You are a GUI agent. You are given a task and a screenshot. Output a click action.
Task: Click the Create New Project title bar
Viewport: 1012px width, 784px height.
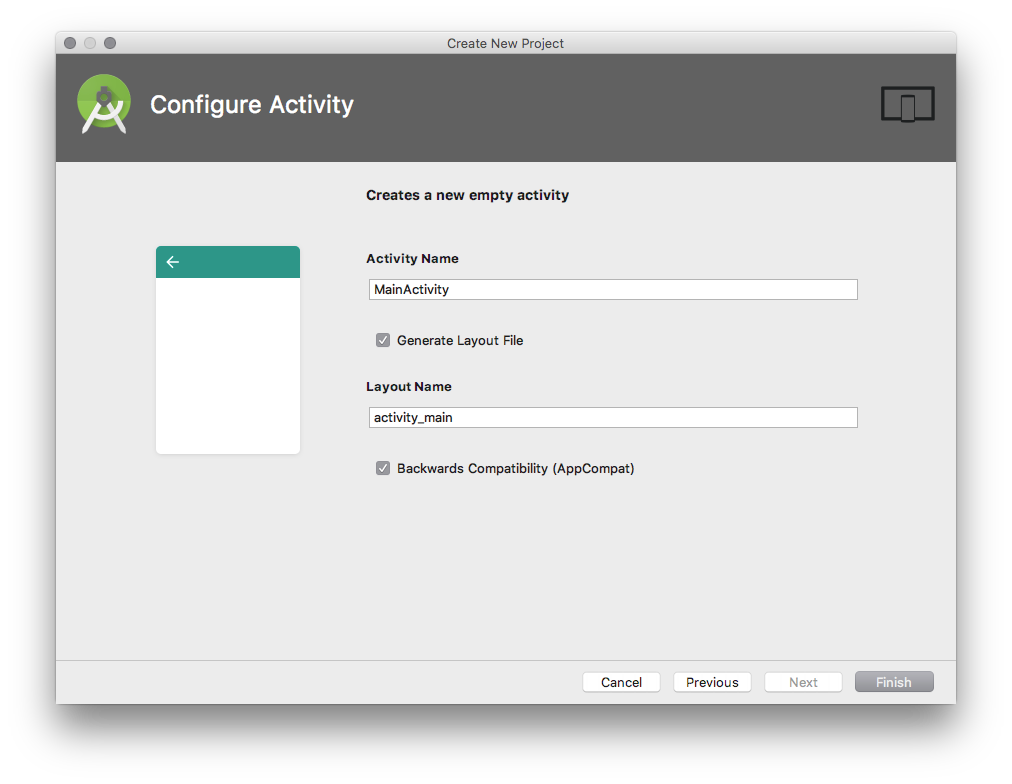point(505,43)
